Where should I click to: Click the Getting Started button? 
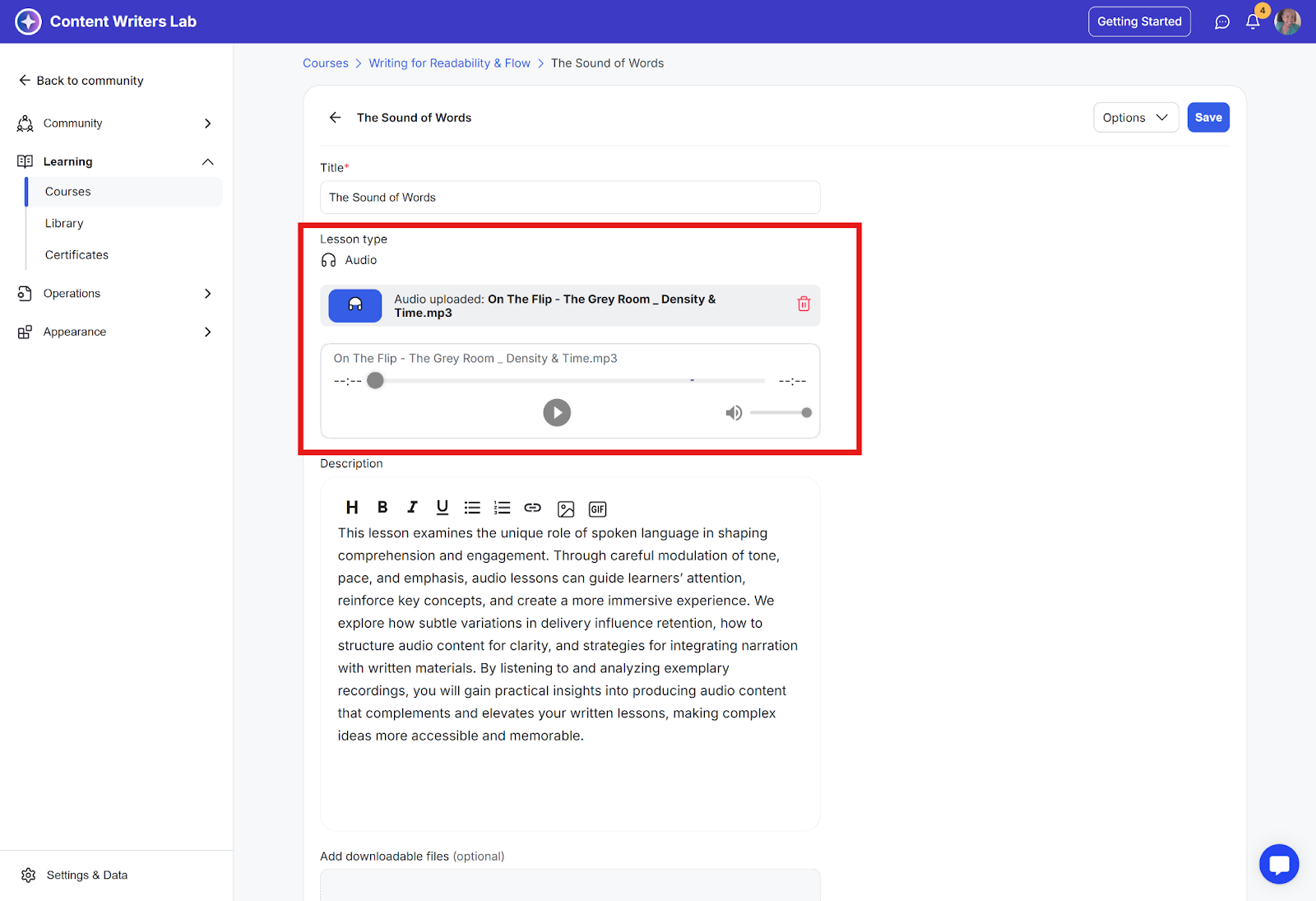1139,21
